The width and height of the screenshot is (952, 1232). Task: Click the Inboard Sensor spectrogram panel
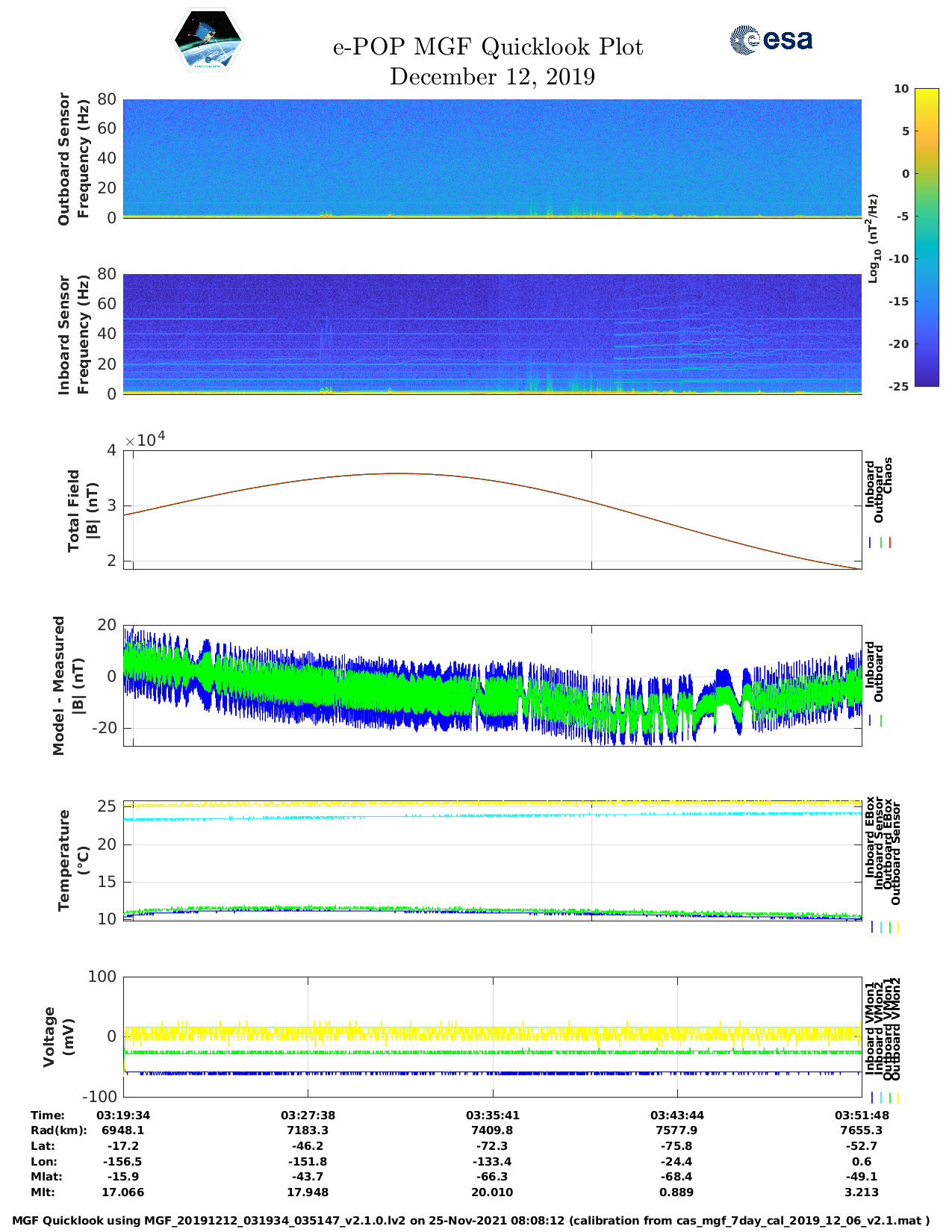492,334
